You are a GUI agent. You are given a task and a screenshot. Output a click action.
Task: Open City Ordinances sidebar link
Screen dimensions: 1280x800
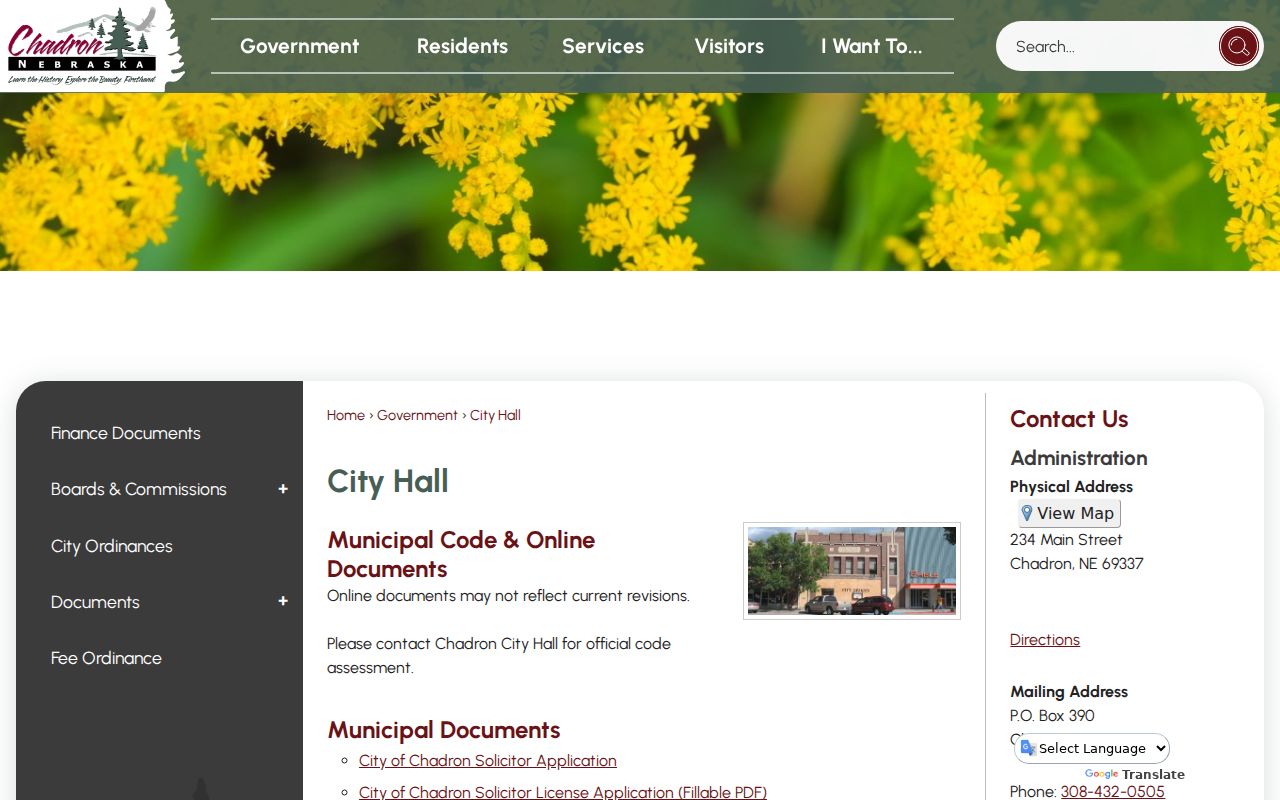112,546
